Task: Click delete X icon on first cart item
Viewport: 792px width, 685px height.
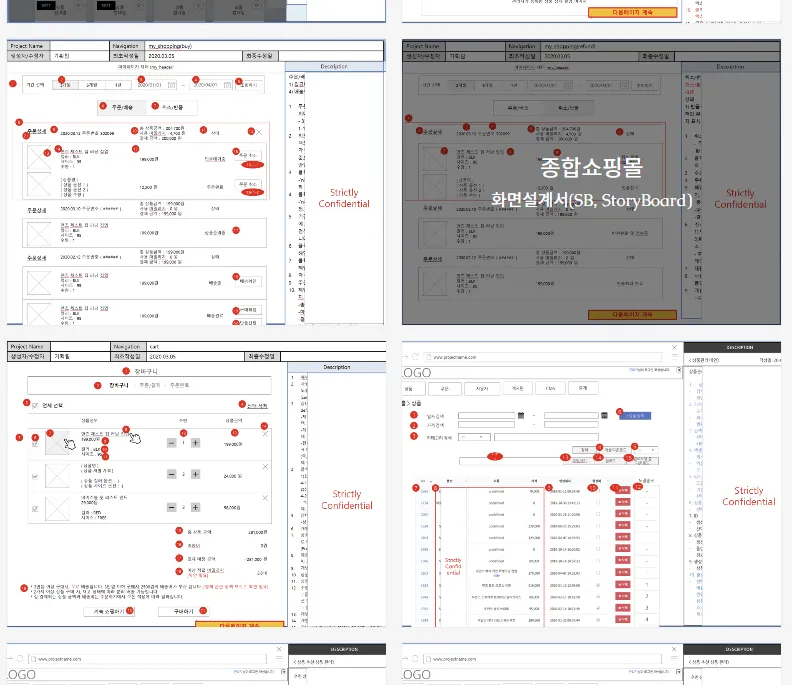Action: pos(265,434)
